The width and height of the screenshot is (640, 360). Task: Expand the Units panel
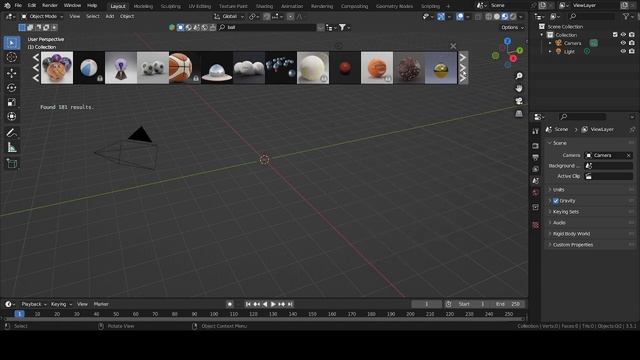[590, 190]
